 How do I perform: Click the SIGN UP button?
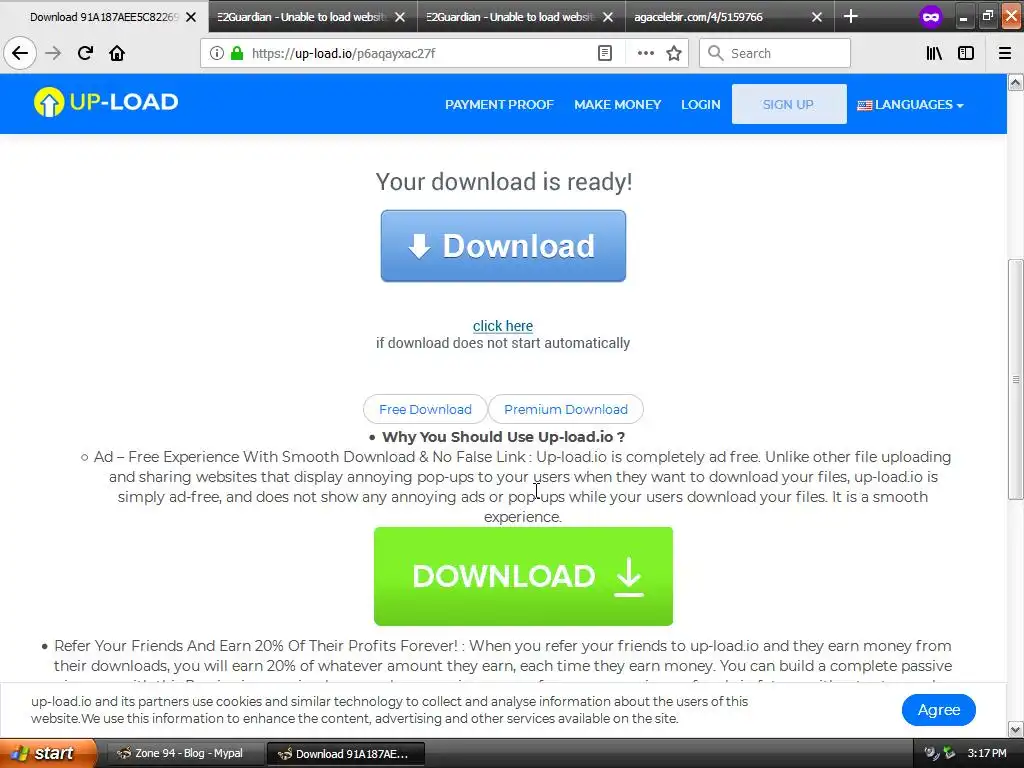(x=789, y=104)
